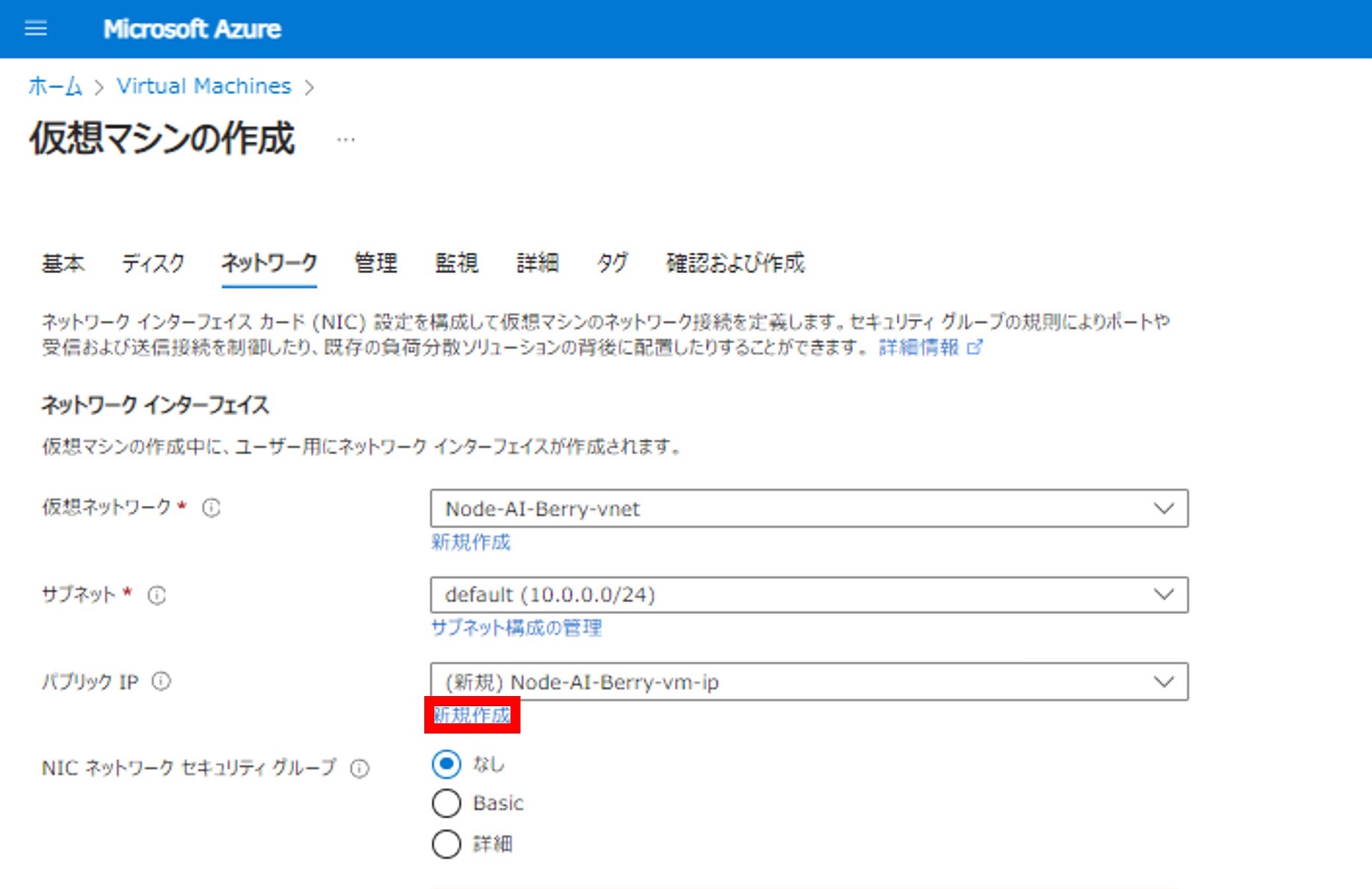
Task: Switch to the 管理 tab
Action: click(x=375, y=263)
